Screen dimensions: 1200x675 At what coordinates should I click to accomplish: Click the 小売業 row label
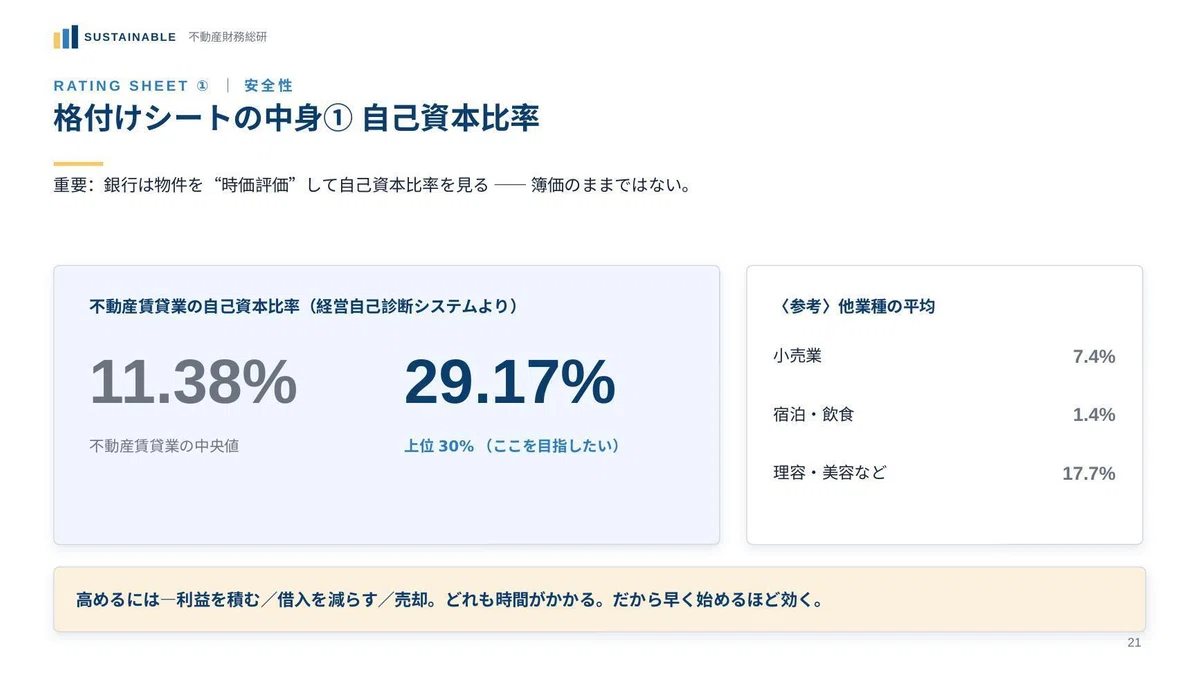click(x=797, y=356)
